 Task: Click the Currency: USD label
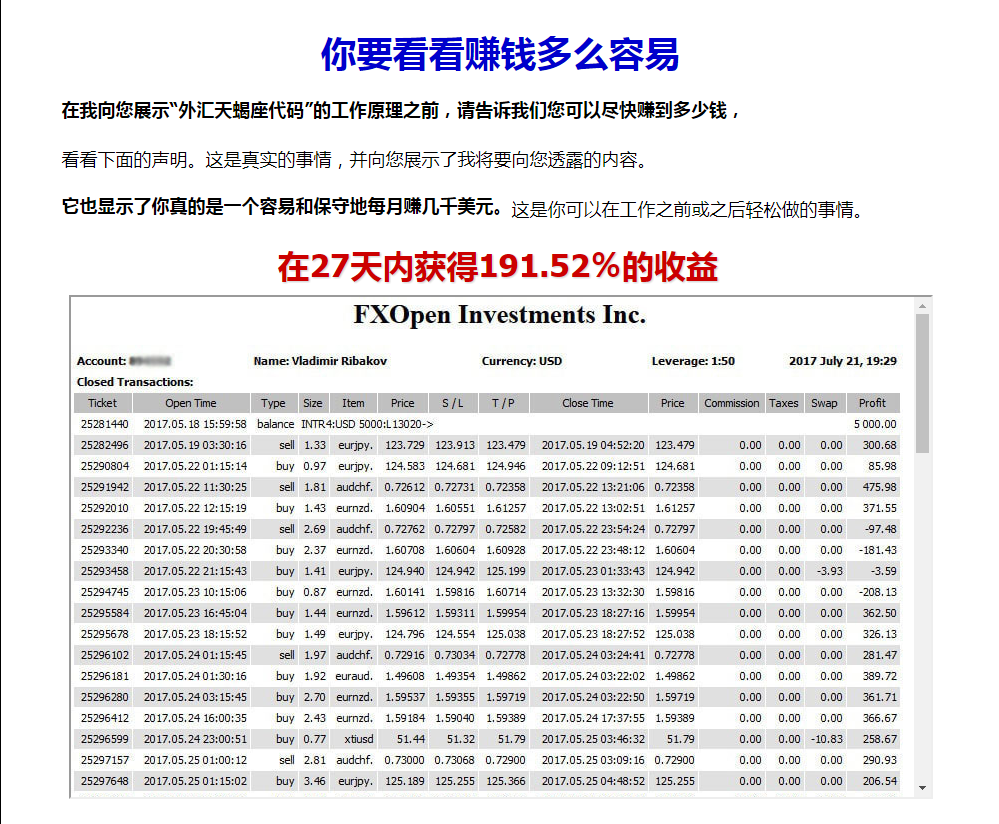(x=522, y=361)
